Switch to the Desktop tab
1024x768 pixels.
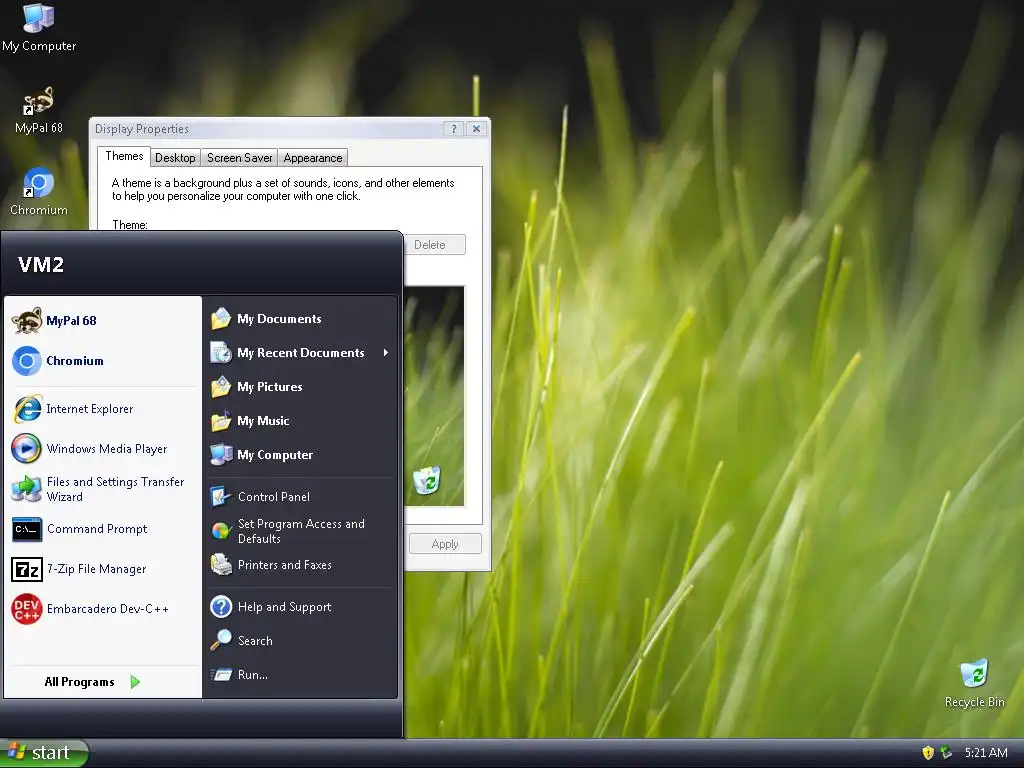tap(175, 158)
